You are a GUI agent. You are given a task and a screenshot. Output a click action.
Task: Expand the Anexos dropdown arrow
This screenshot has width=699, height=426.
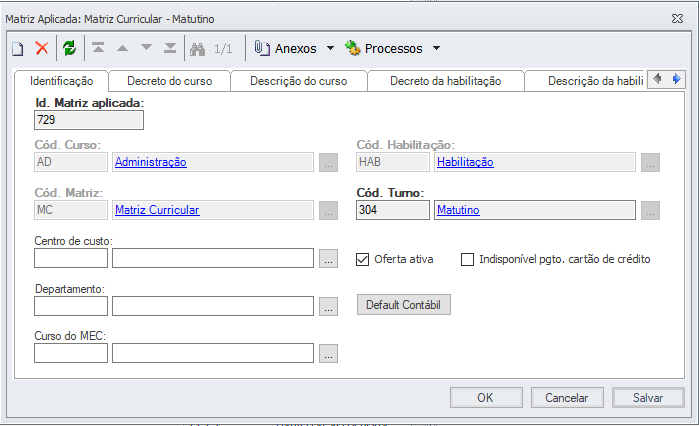click(331, 48)
